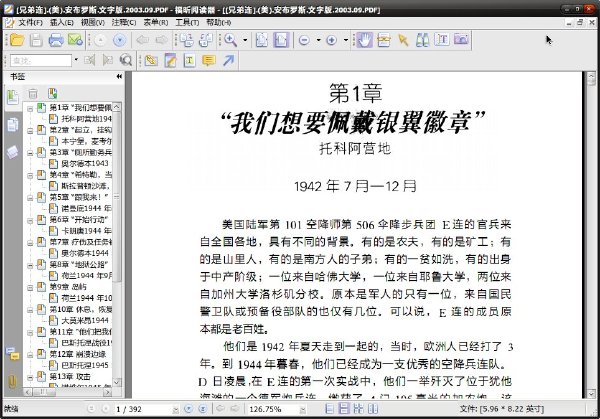Add a yellow note comment
This screenshot has height=419, width=600.
pyautogui.click(x=209, y=60)
